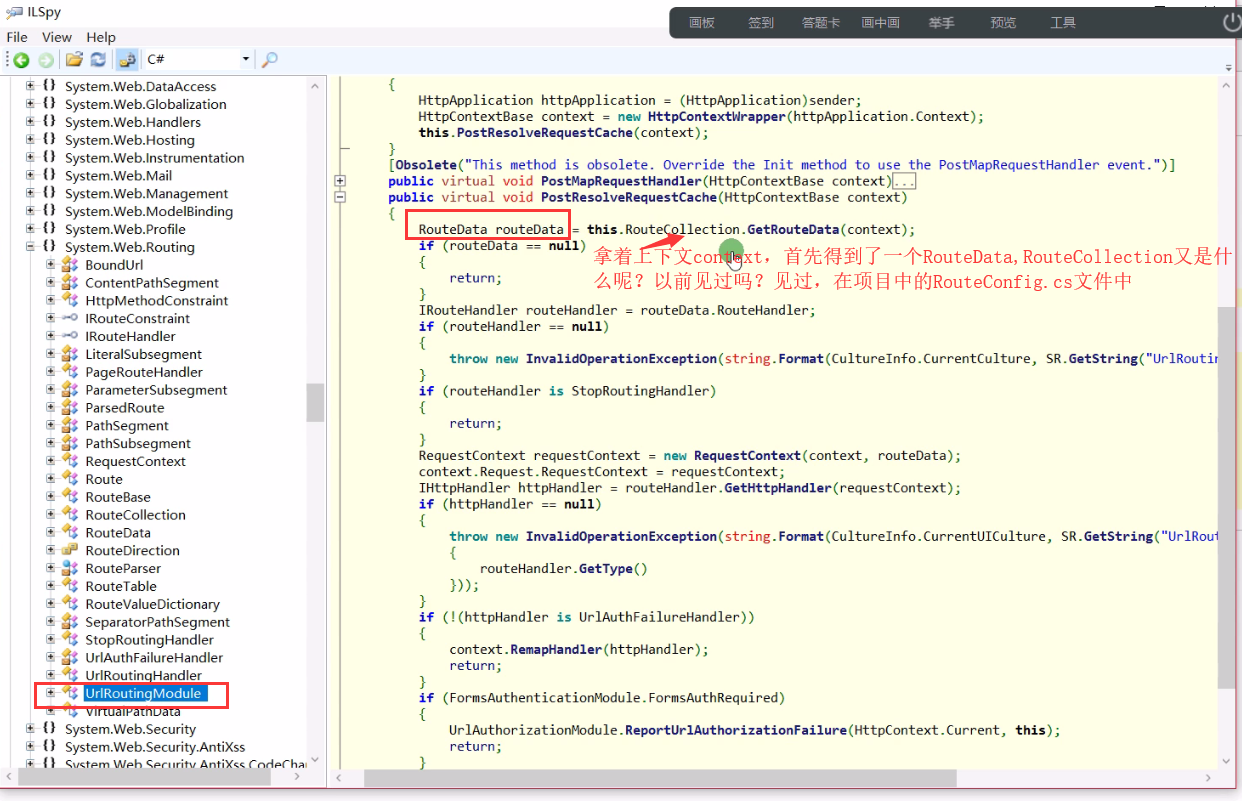1242x801 pixels.
Task: Follow the HttpContextWrapper constructor link
Action: [x=717, y=116]
